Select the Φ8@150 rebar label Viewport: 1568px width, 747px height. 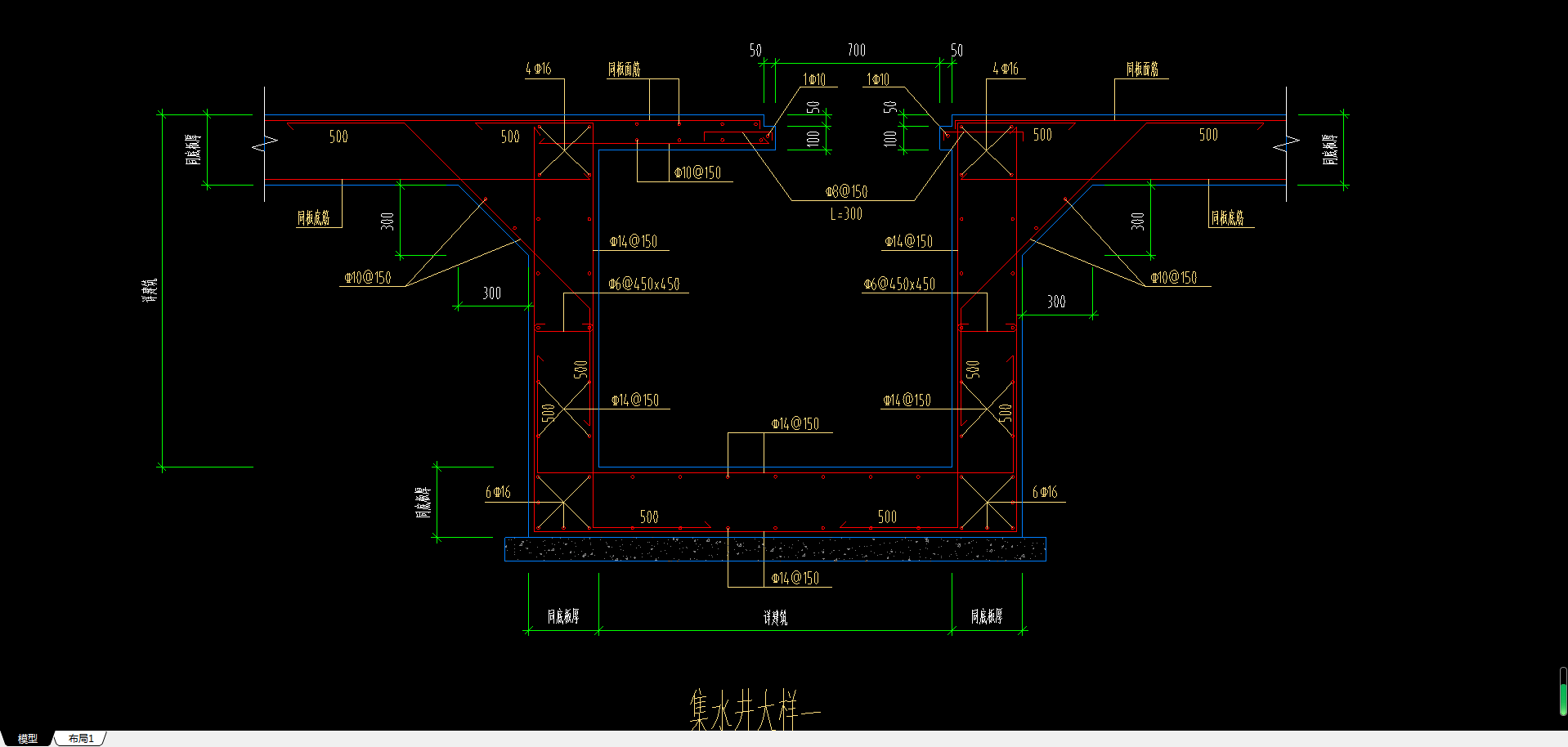pyautogui.click(x=847, y=191)
